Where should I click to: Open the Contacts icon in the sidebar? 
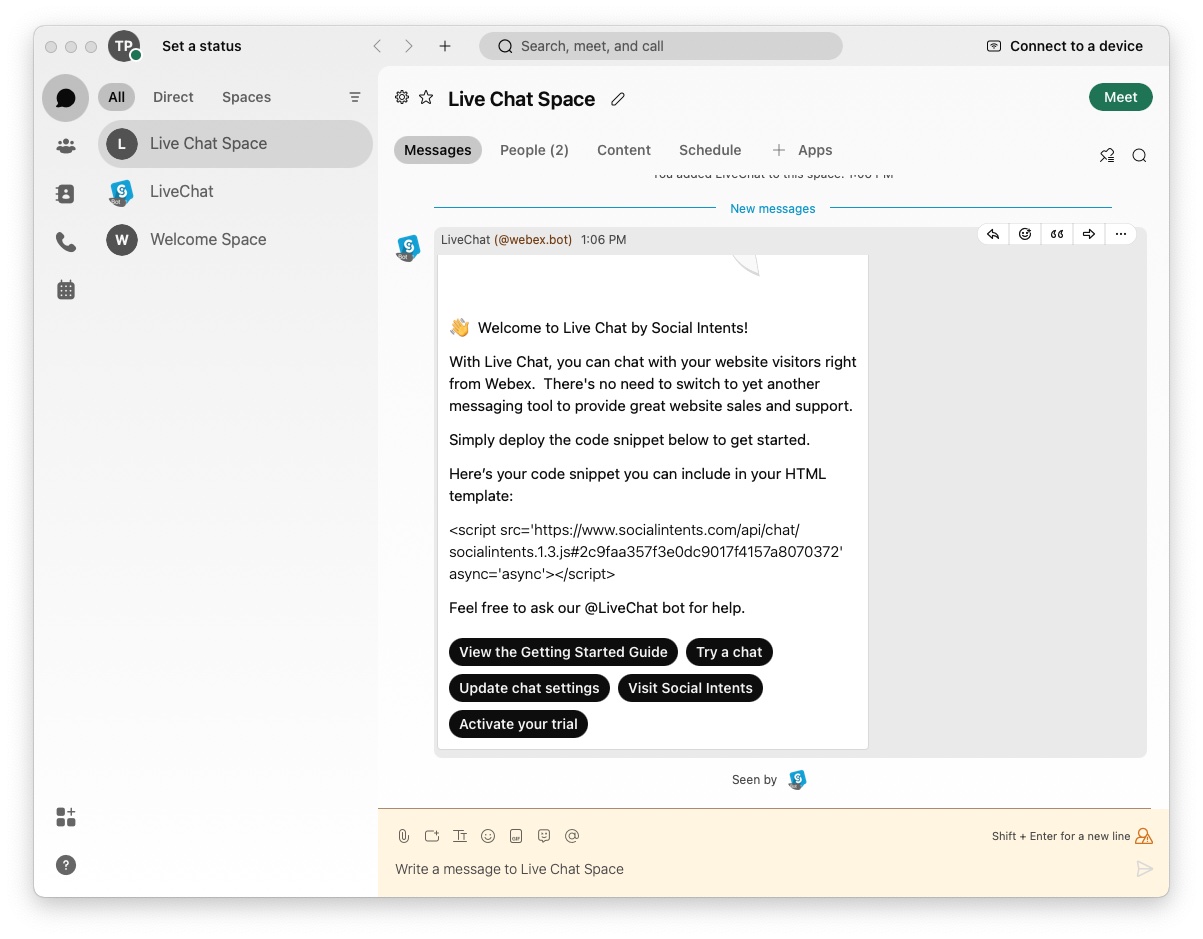[66, 194]
